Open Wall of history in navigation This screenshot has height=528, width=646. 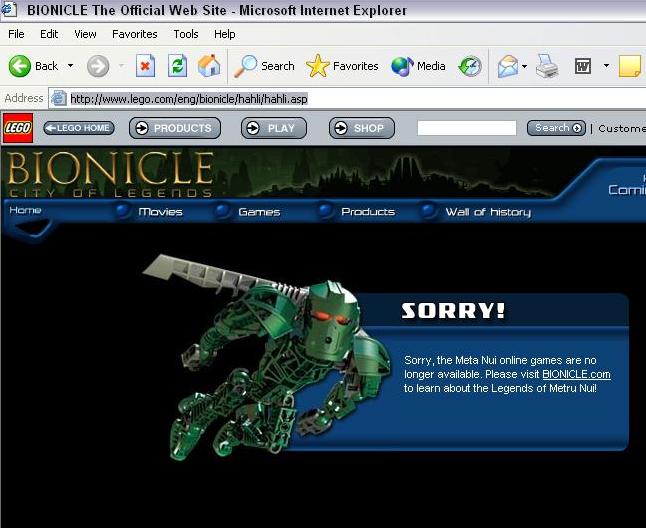(488, 212)
